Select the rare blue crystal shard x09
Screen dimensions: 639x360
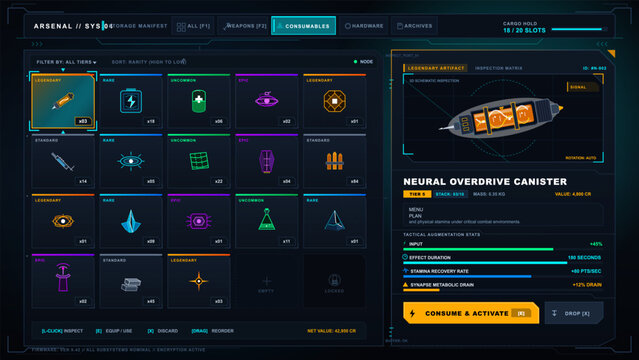coord(131,221)
